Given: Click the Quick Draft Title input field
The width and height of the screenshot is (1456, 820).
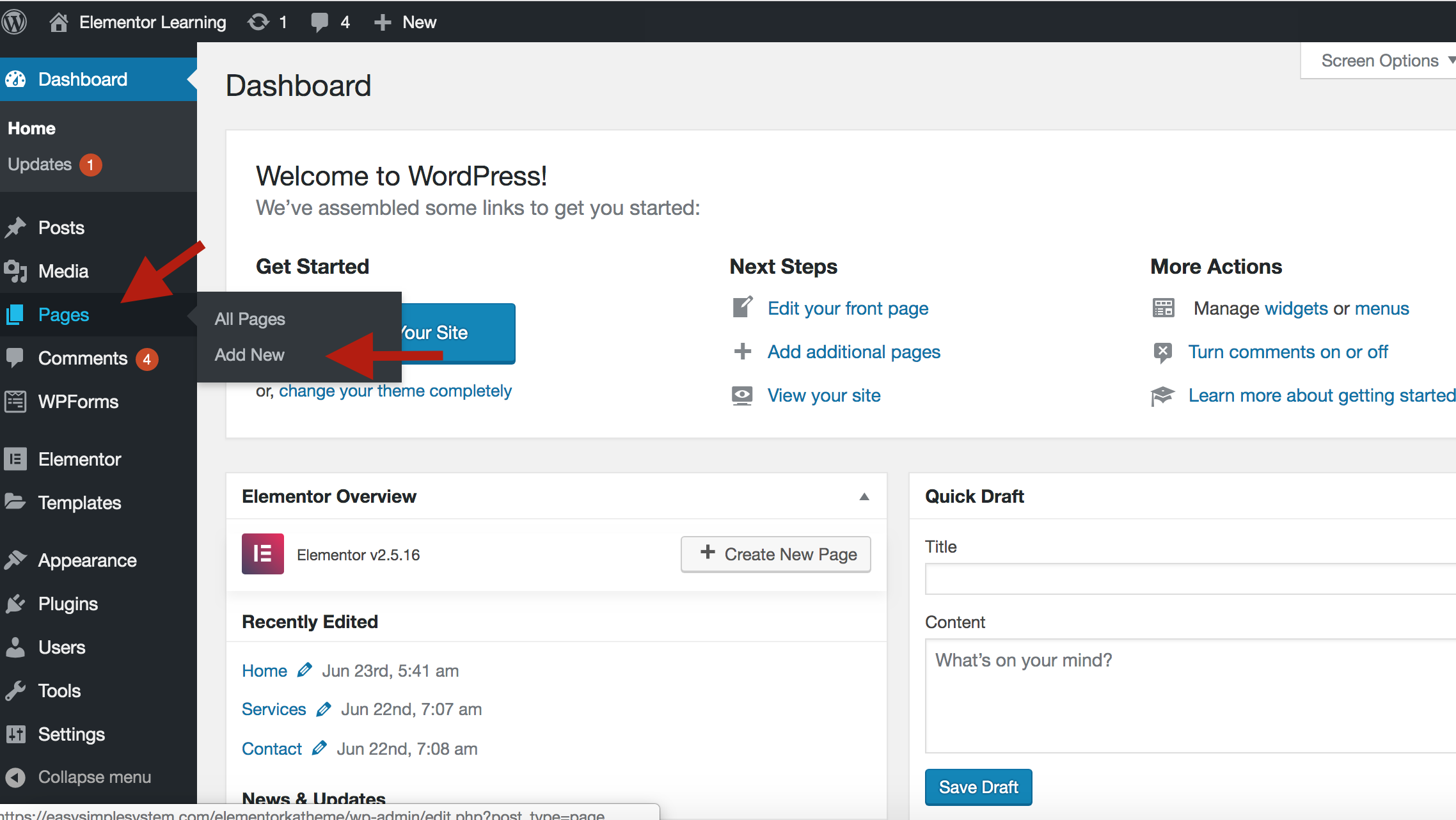Looking at the screenshot, I should point(1190,579).
